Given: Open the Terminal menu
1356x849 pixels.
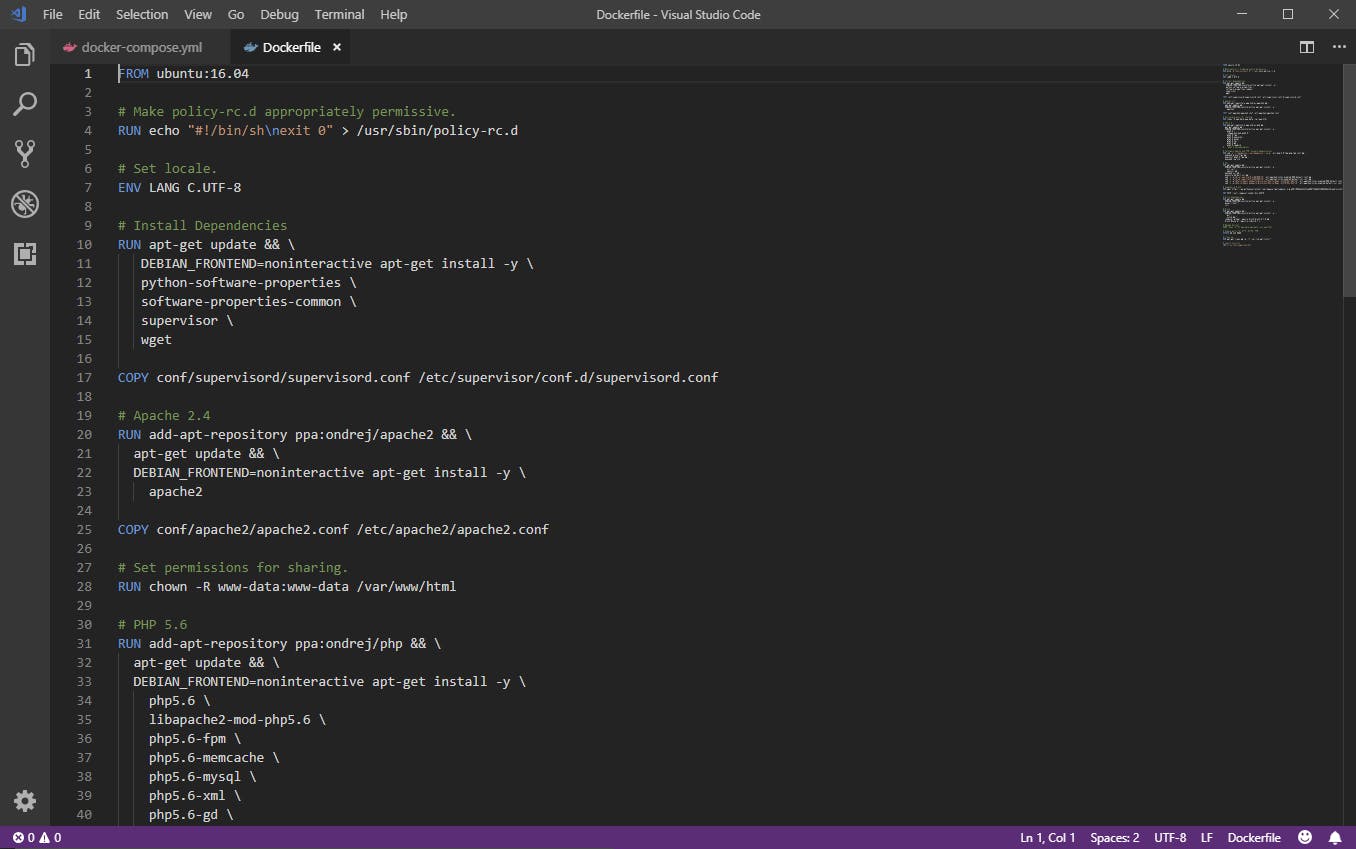Looking at the screenshot, I should tap(339, 14).
